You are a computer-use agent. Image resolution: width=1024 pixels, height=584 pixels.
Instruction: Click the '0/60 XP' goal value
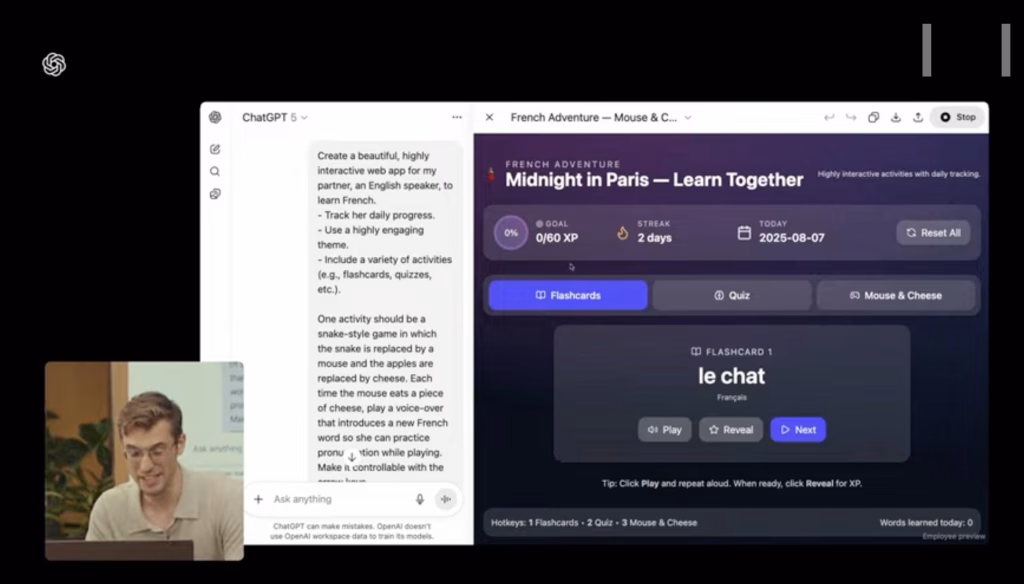[x=557, y=238]
